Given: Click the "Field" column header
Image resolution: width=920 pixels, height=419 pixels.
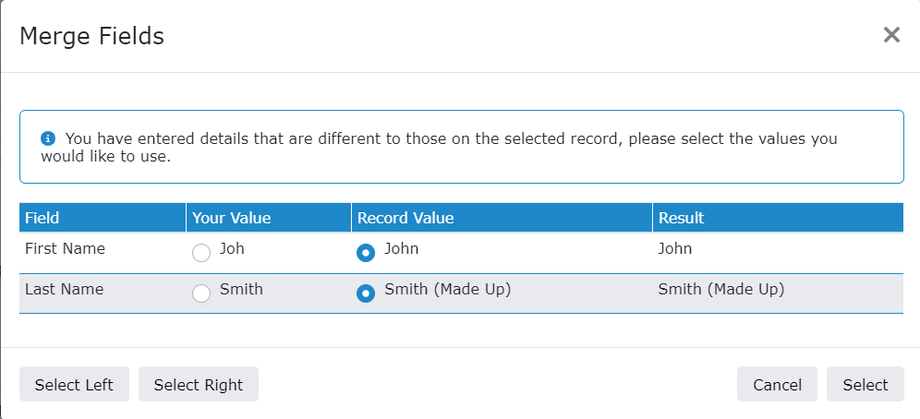Looking at the screenshot, I should pos(41,217).
